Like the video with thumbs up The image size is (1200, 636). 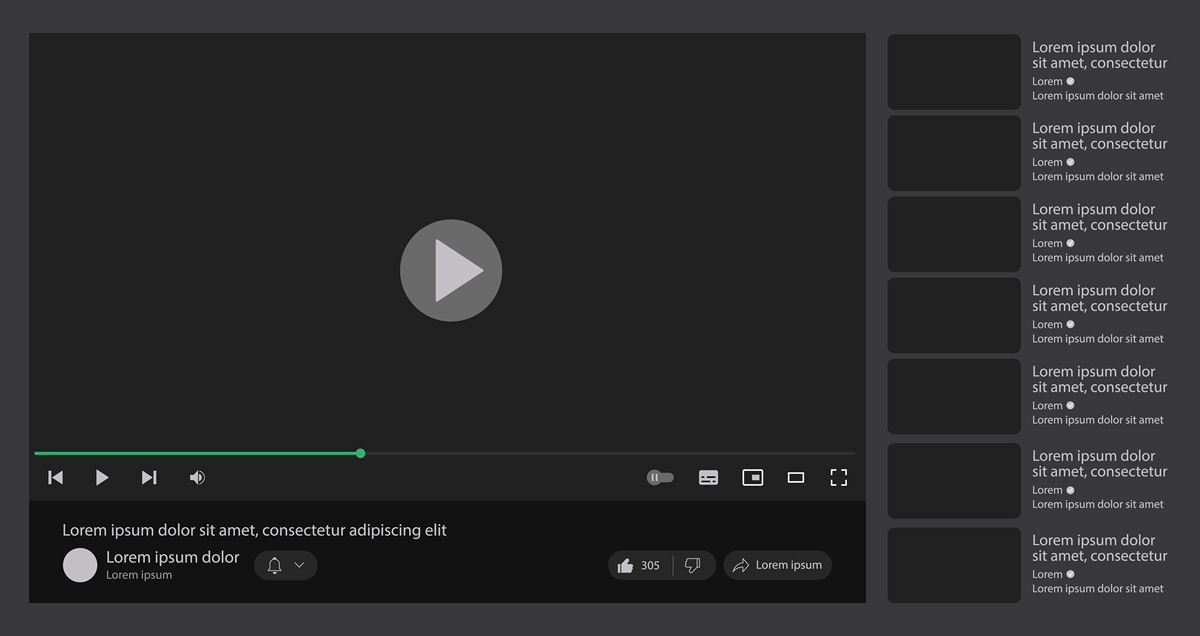(627, 565)
